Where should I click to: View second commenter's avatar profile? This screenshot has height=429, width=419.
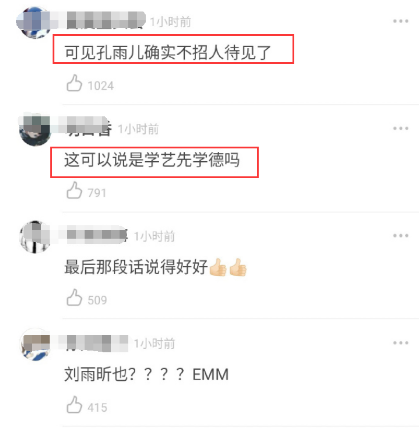pyautogui.click(x=35, y=130)
